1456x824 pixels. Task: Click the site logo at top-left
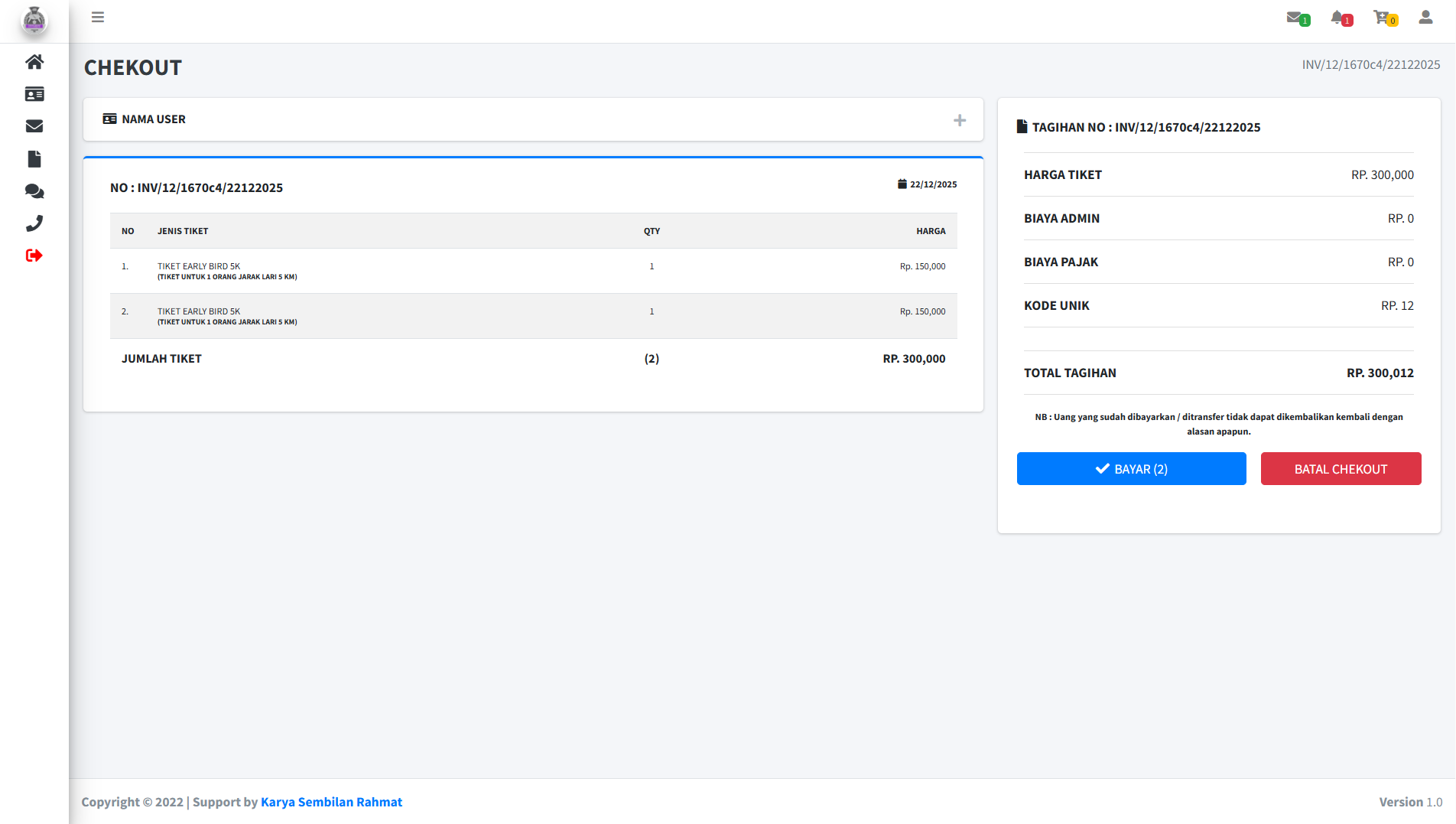pyautogui.click(x=34, y=21)
